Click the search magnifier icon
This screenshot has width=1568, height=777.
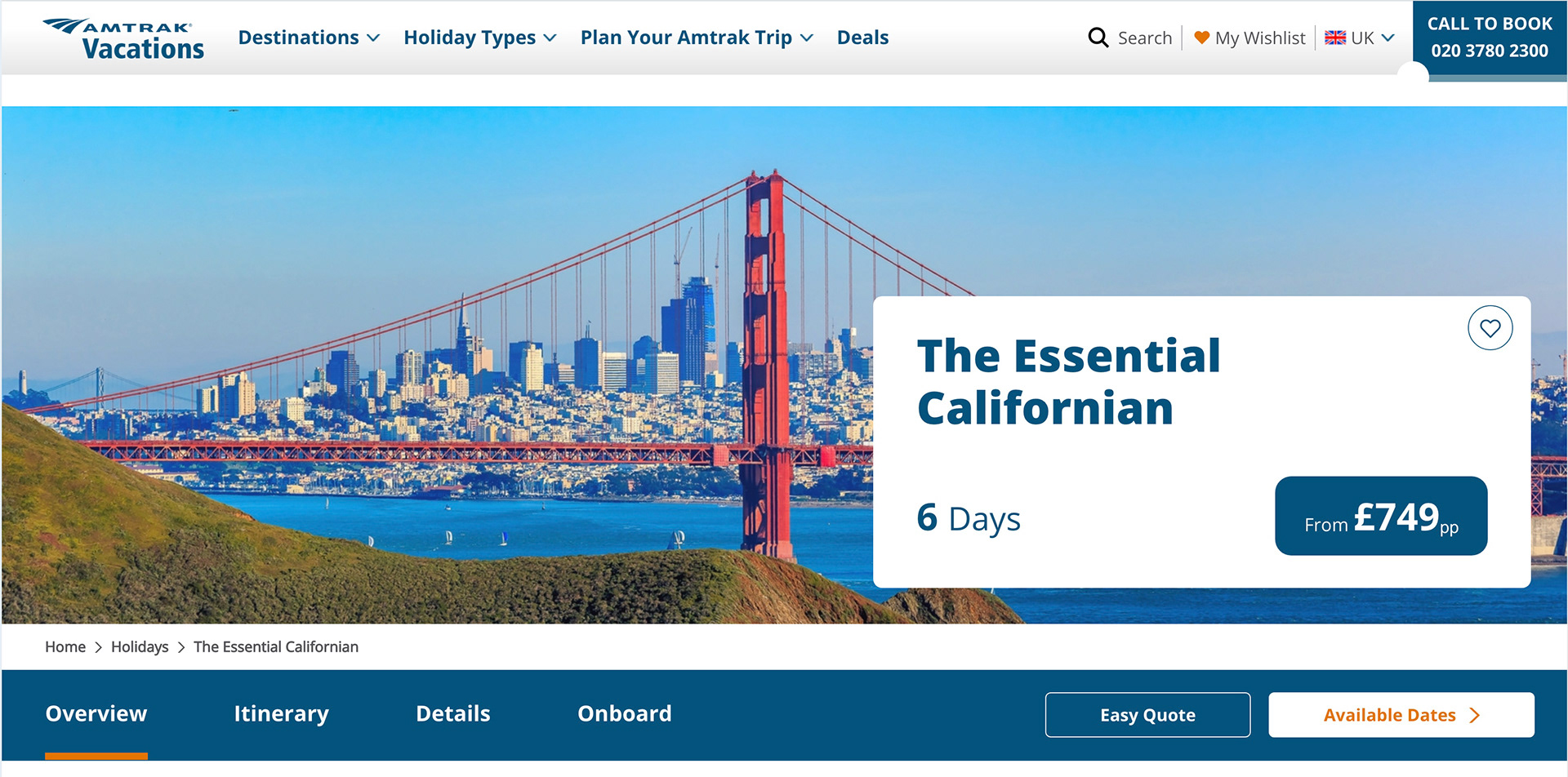(x=1098, y=38)
